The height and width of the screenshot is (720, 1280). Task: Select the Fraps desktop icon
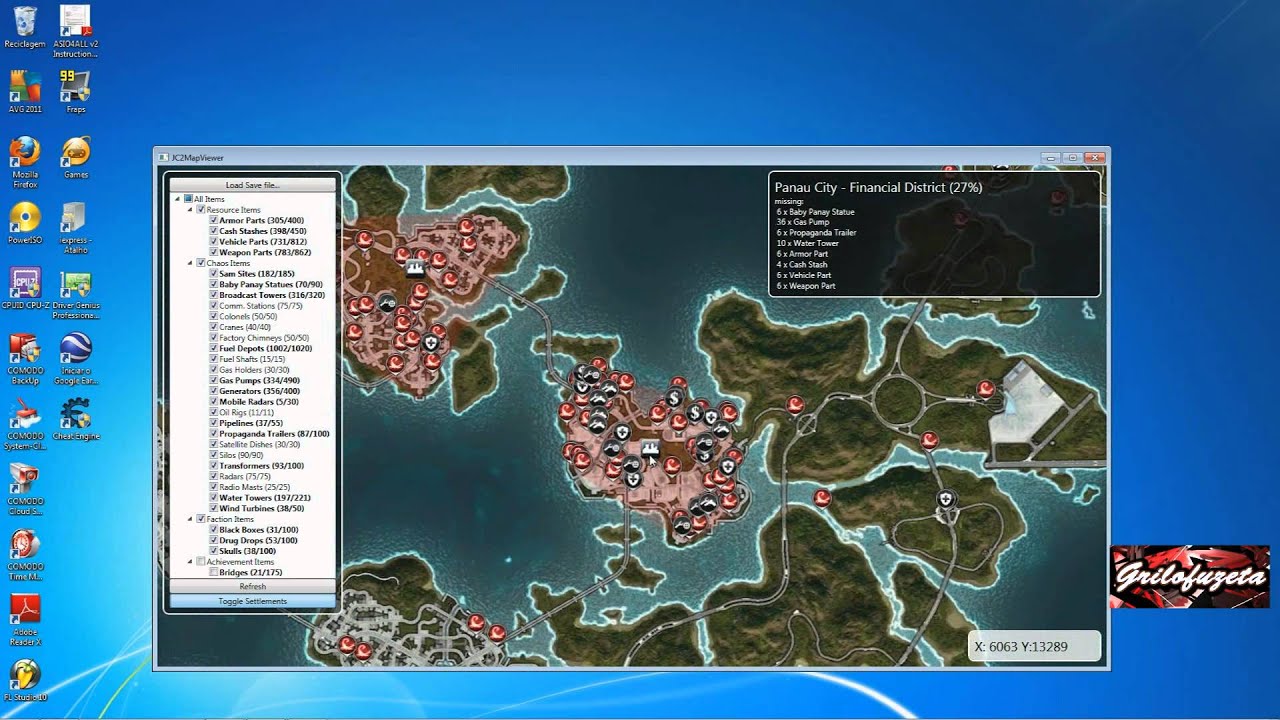[x=76, y=92]
